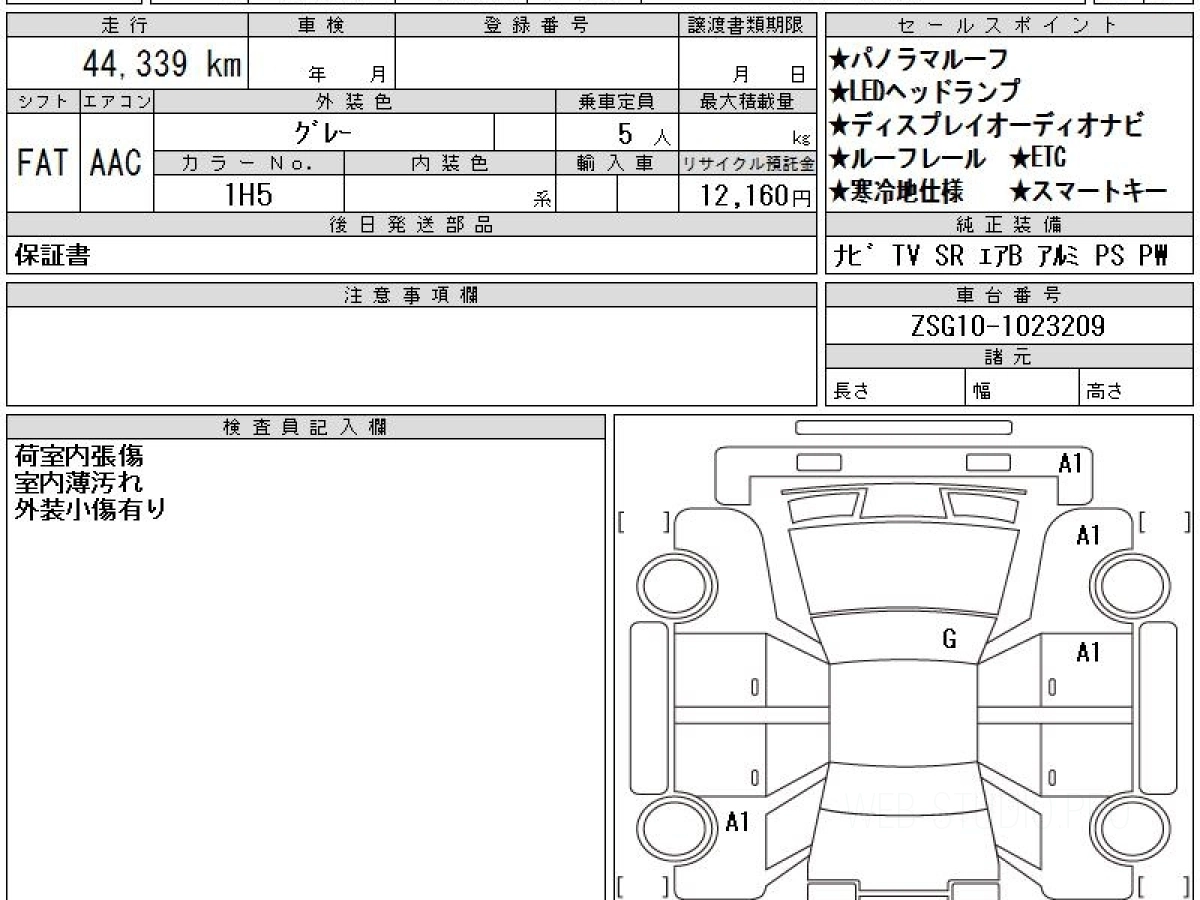Click the 後日発送部品 heading
Screen dimensions: 1200x900
pyautogui.click(x=412, y=224)
